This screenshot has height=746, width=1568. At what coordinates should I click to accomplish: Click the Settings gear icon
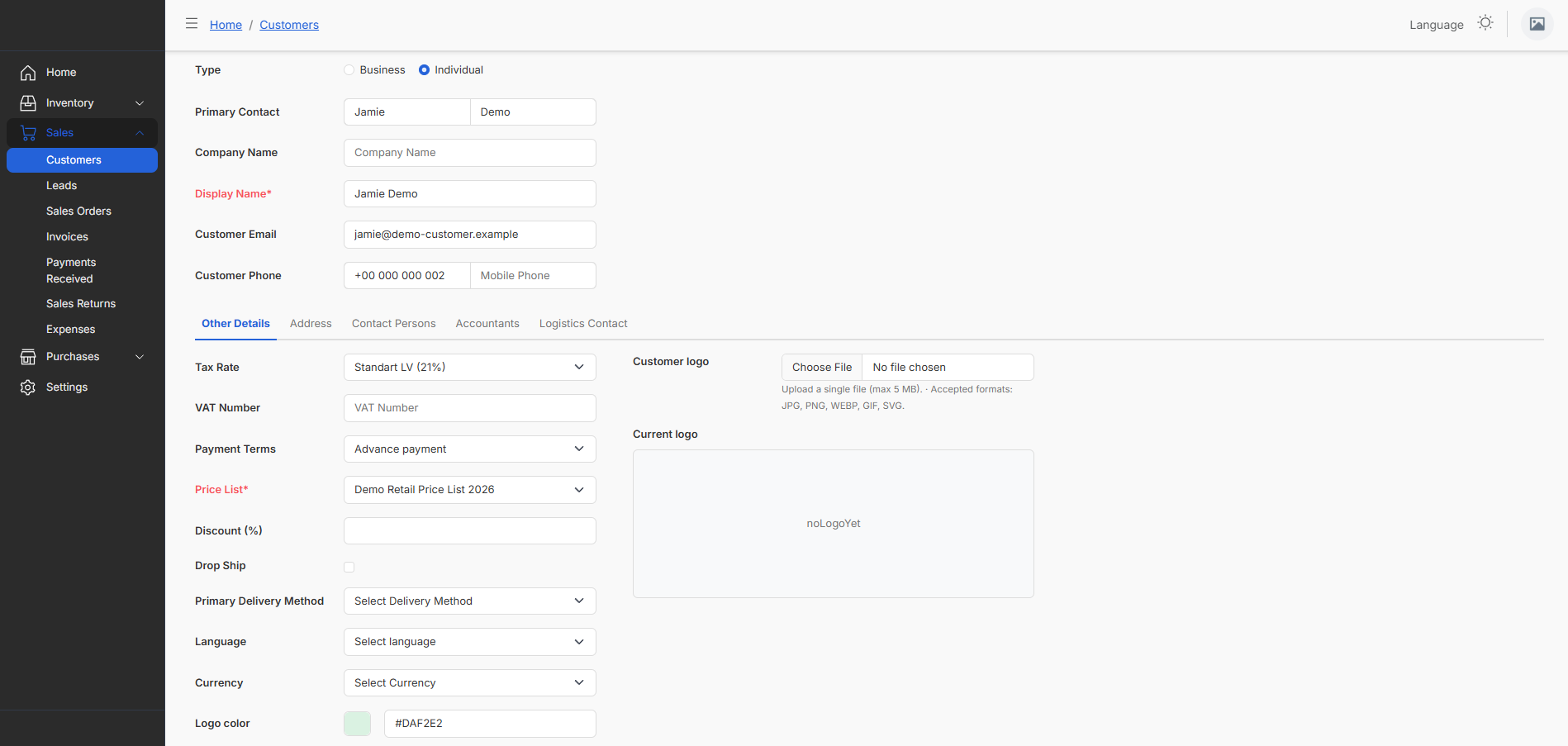[x=28, y=387]
